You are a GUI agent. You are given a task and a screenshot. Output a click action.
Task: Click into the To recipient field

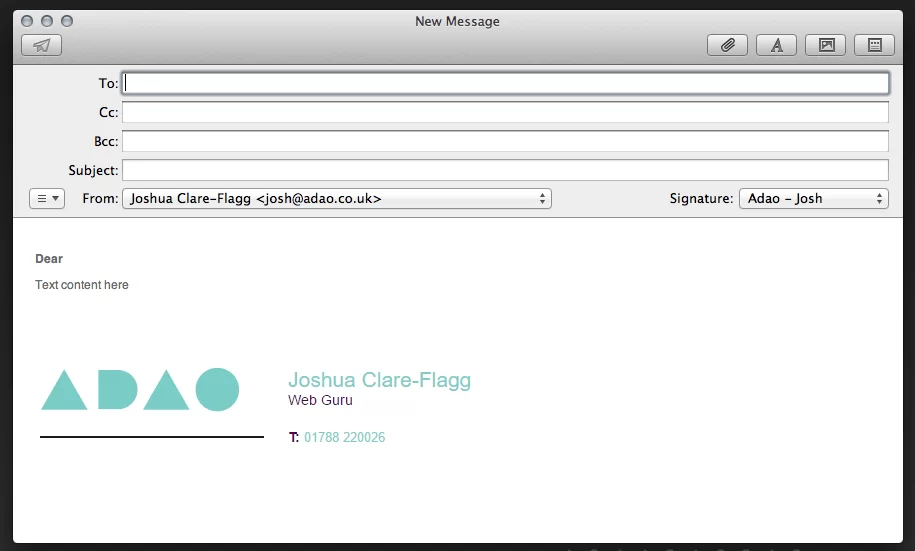coord(505,84)
